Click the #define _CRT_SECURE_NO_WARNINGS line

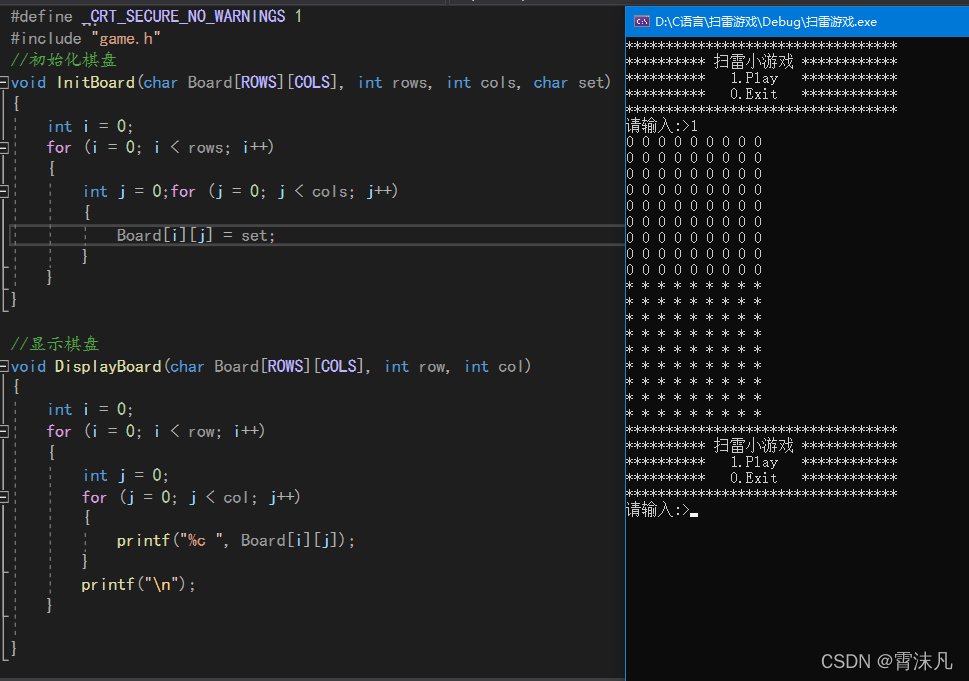156,16
